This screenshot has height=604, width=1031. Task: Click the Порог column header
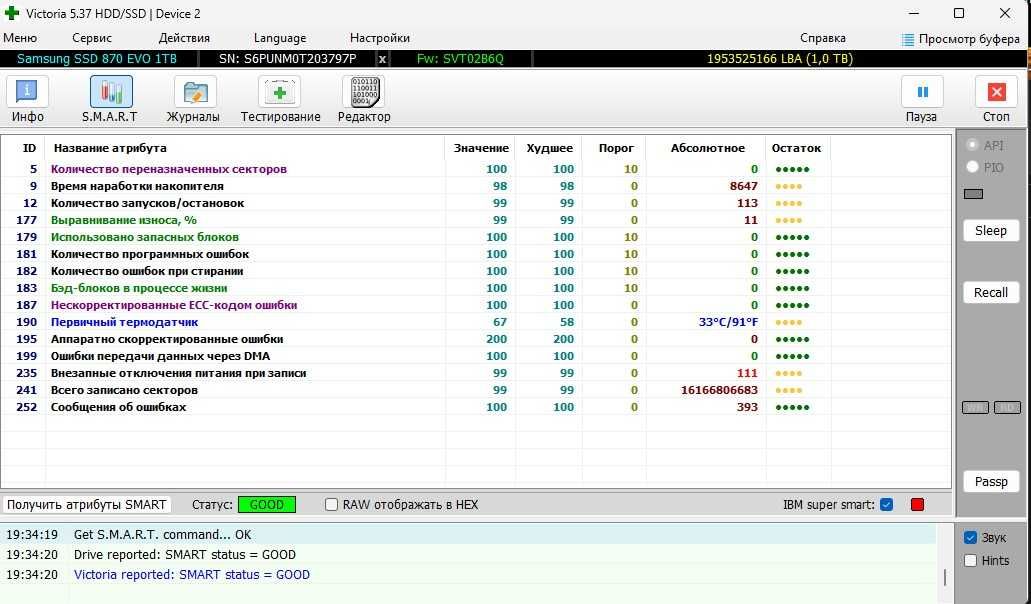coord(615,148)
